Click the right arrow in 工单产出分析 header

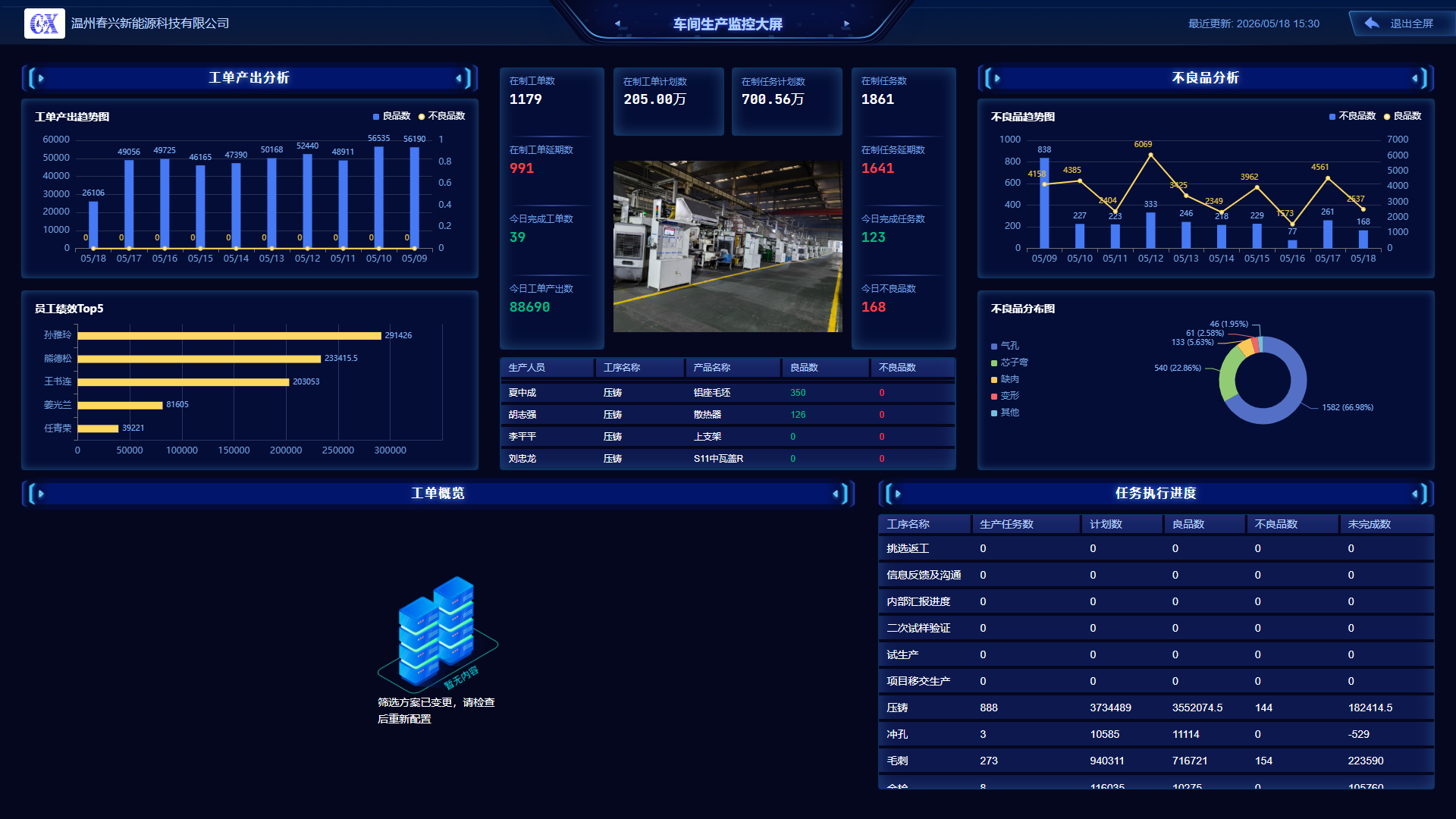(459, 78)
